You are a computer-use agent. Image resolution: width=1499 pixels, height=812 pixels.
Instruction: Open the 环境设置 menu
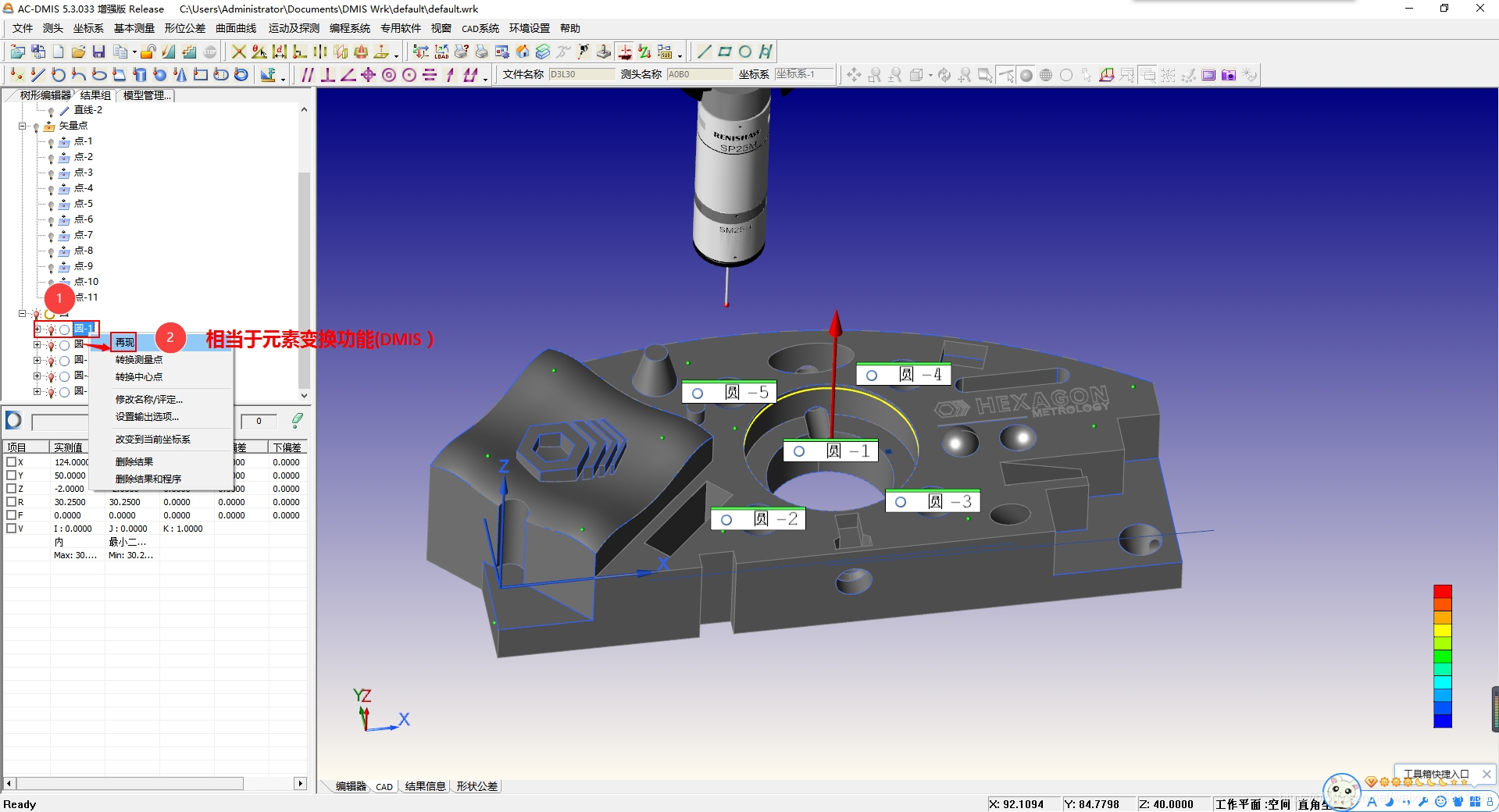pos(530,28)
